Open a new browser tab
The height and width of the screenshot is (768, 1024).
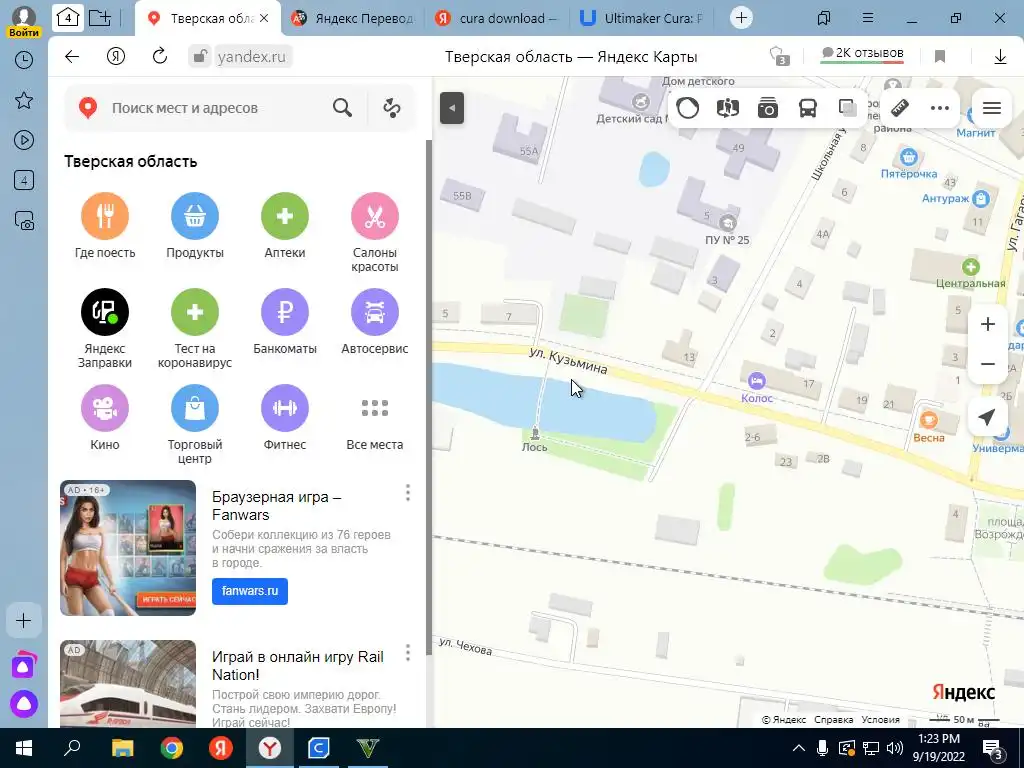741,18
